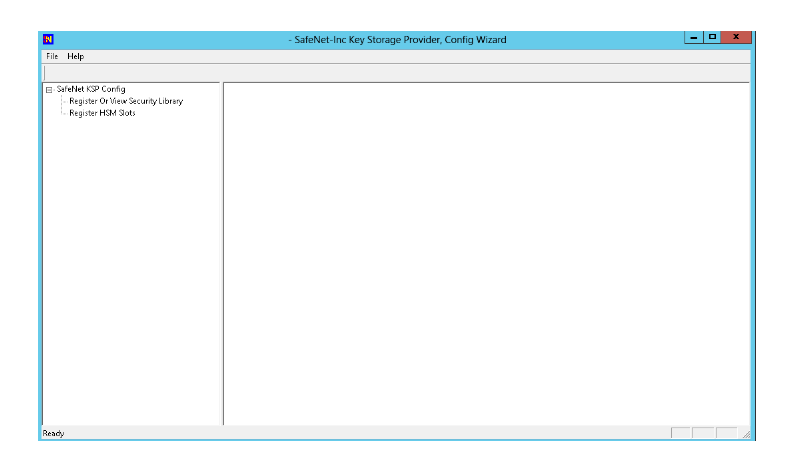The image size is (794, 474).
Task: Close the Config Wizard window
Action: click(x=736, y=37)
